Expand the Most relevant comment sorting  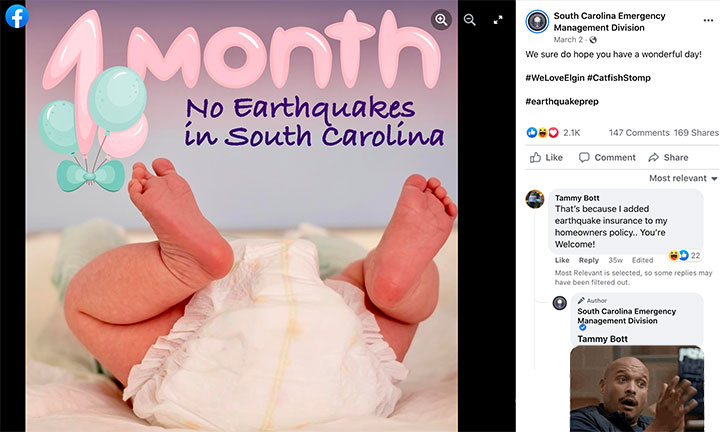(683, 178)
